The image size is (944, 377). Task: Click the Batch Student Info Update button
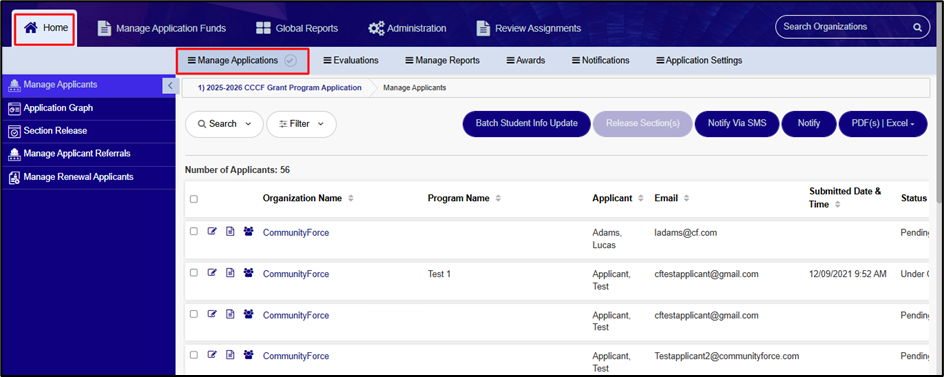[527, 123]
